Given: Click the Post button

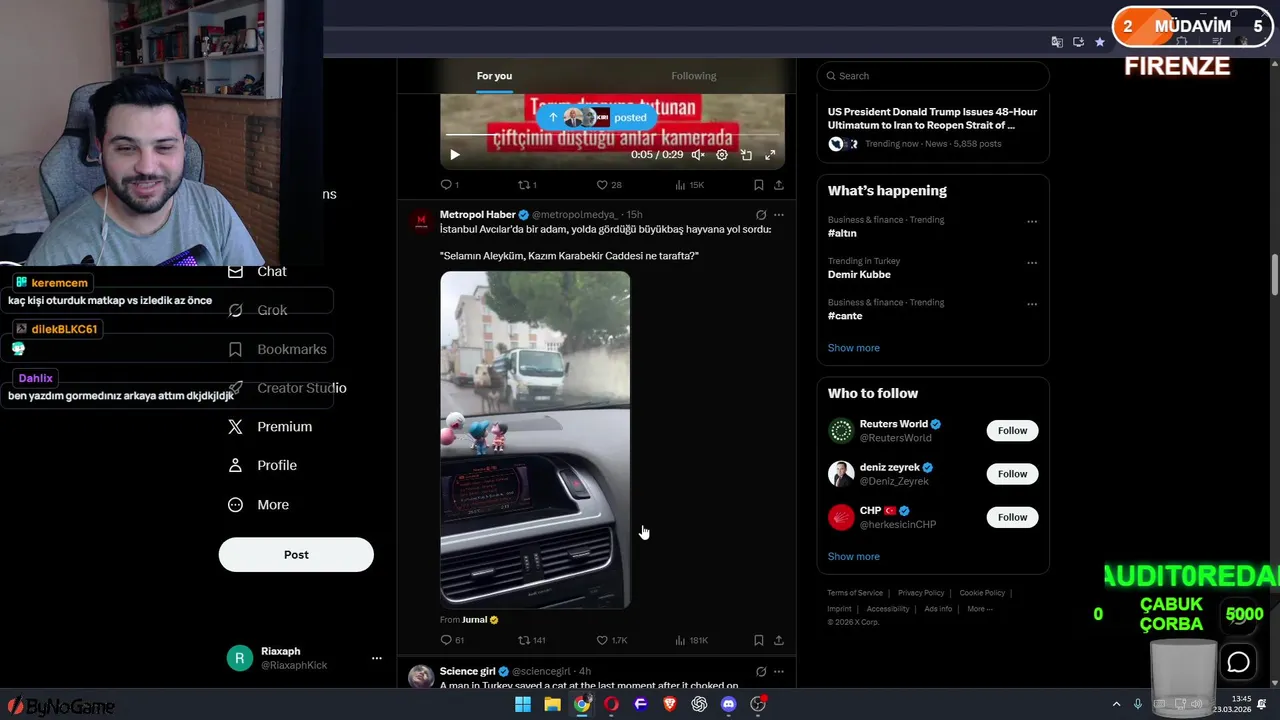Looking at the screenshot, I should pos(296,555).
